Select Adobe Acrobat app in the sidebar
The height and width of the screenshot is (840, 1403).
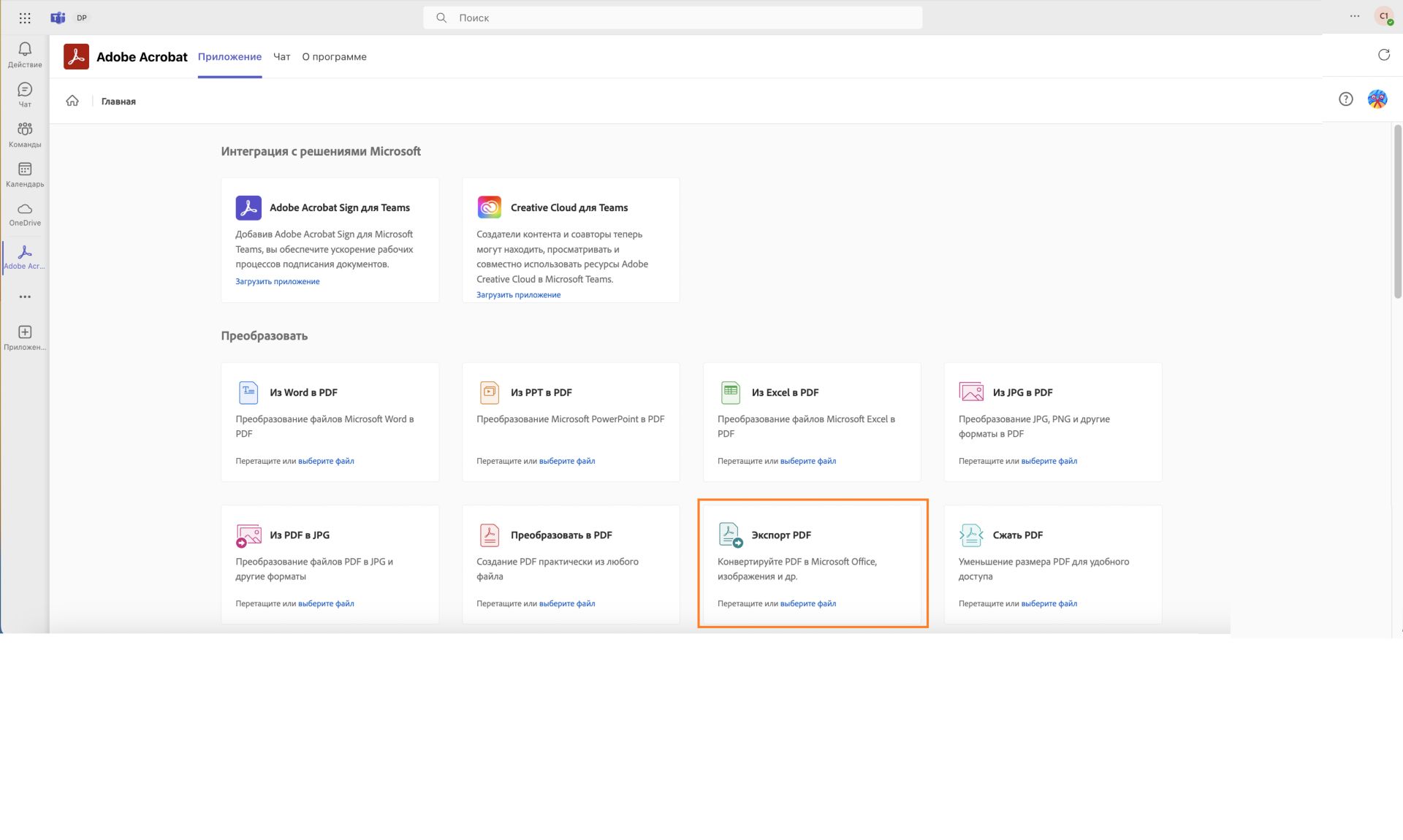coord(25,257)
